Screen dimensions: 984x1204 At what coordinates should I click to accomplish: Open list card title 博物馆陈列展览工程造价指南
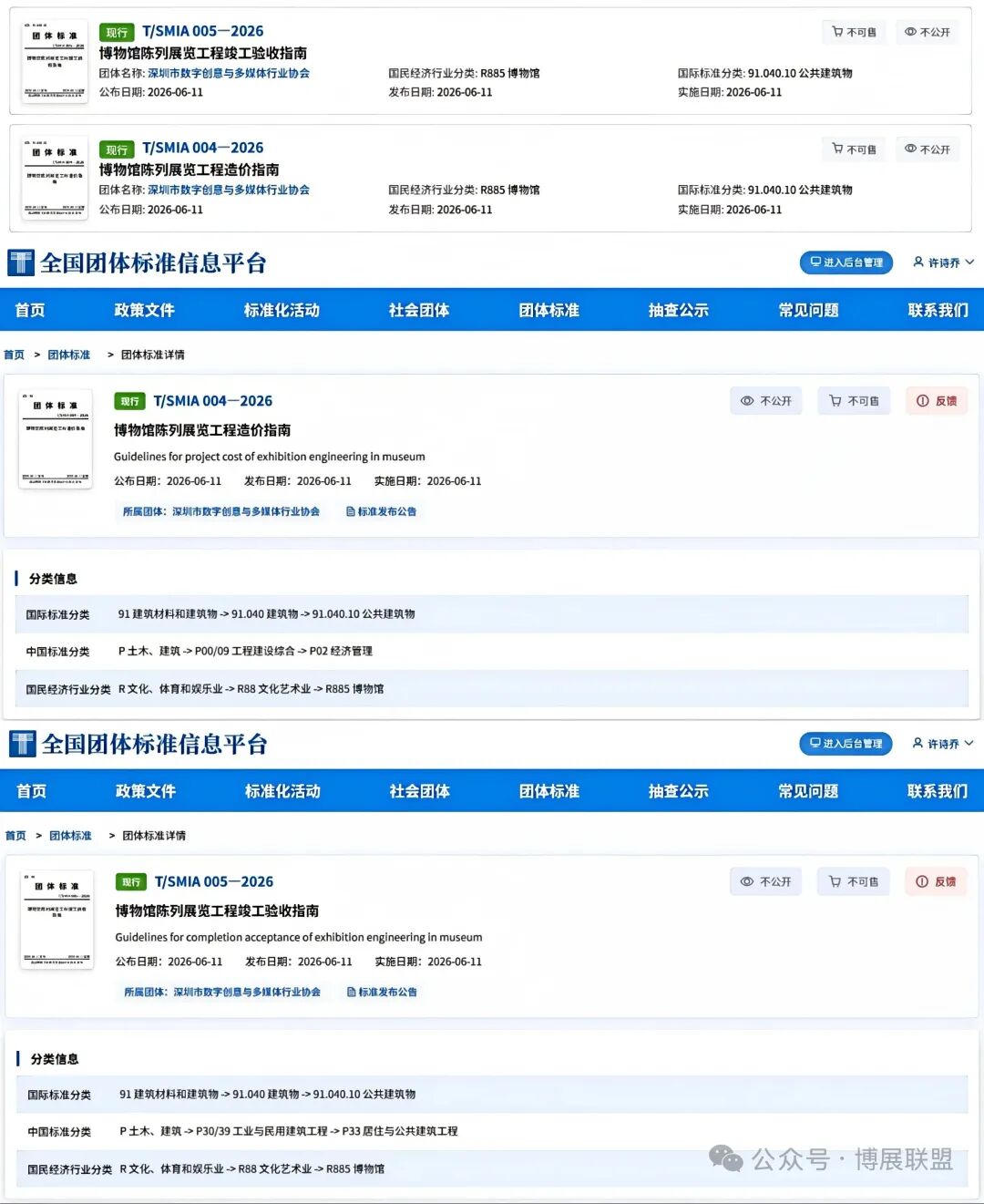pos(190,170)
